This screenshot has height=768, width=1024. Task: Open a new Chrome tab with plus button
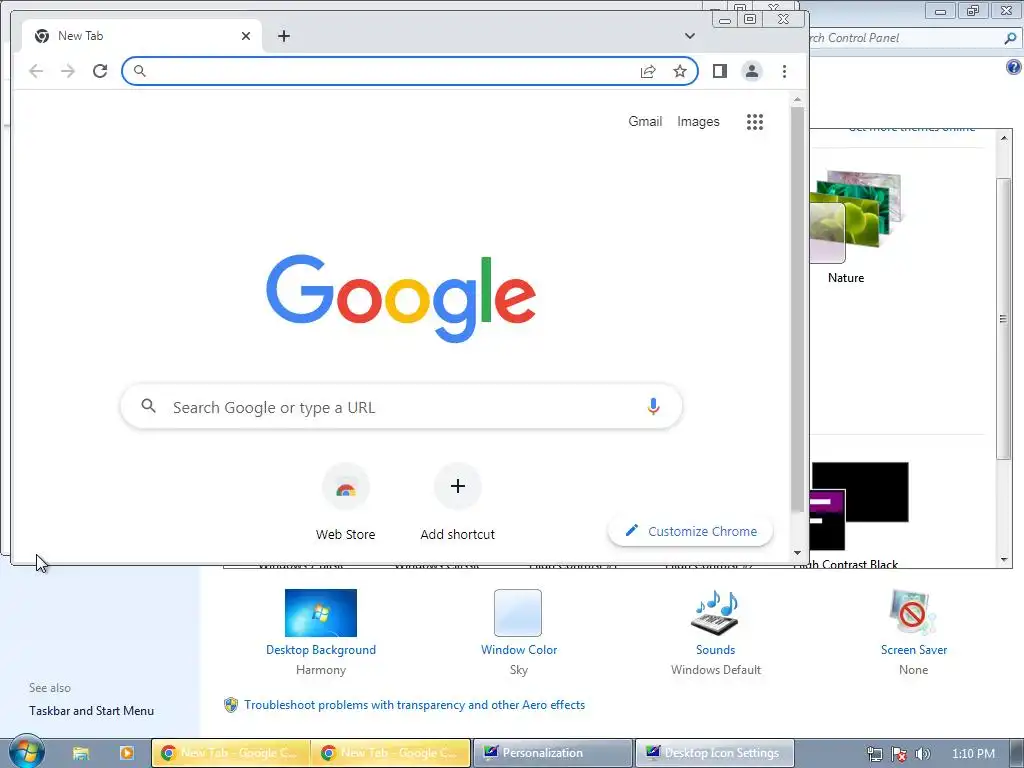(x=283, y=36)
